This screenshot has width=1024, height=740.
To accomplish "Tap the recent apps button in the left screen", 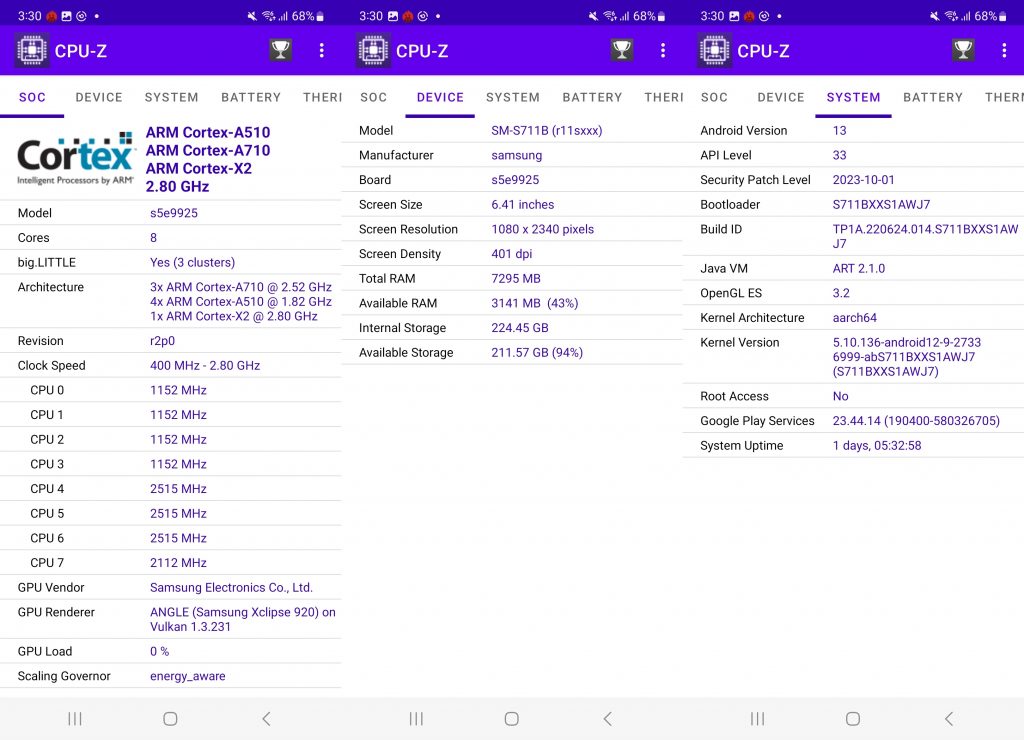I will pos(75,719).
